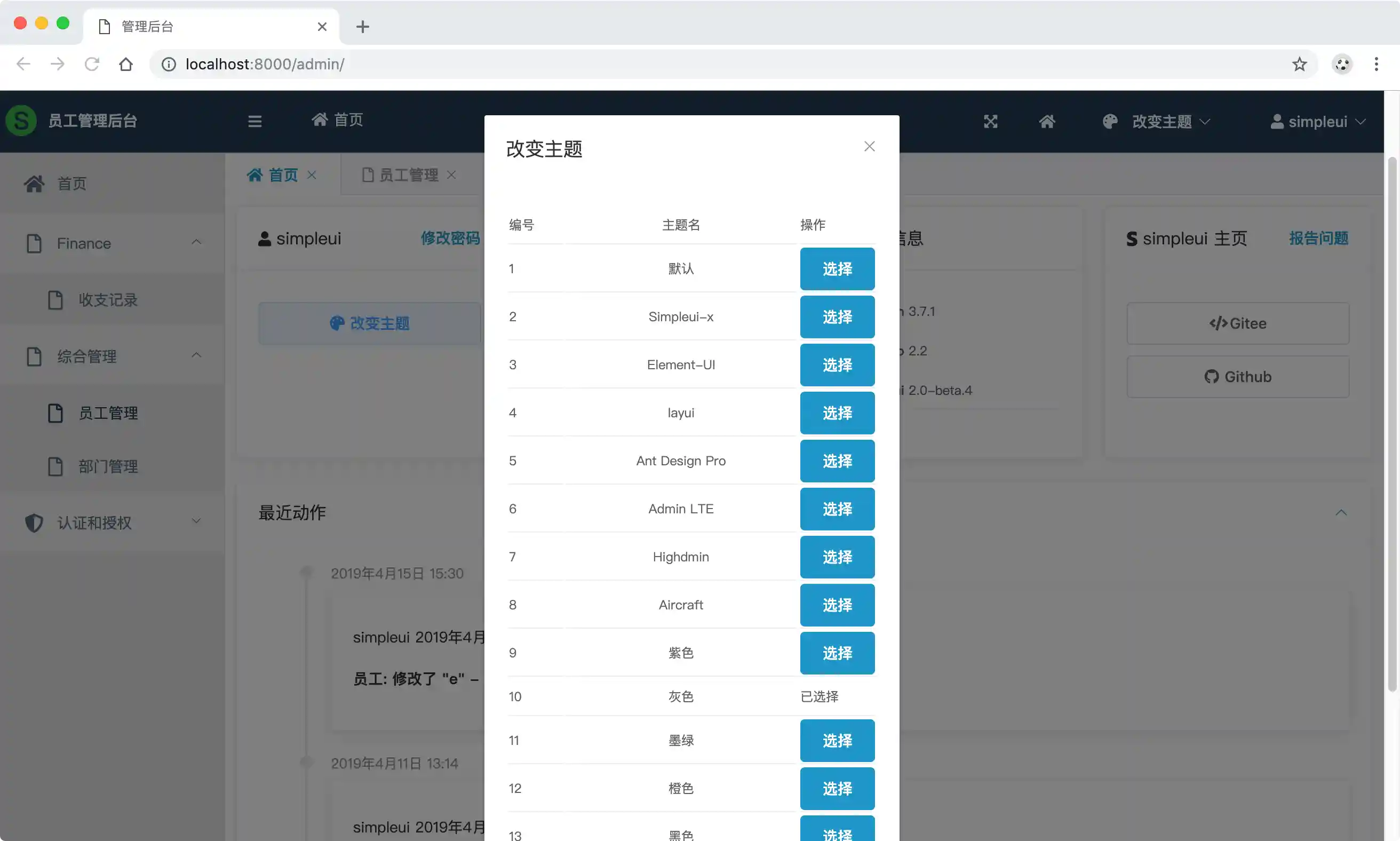Choose the 紫色 theme 选择 button
Image resolution: width=1400 pixels, height=841 pixels.
click(x=836, y=653)
